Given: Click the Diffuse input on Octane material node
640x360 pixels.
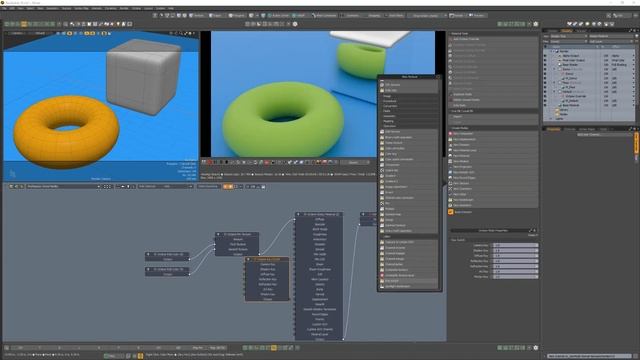Looking at the screenshot, I should click(320, 220).
